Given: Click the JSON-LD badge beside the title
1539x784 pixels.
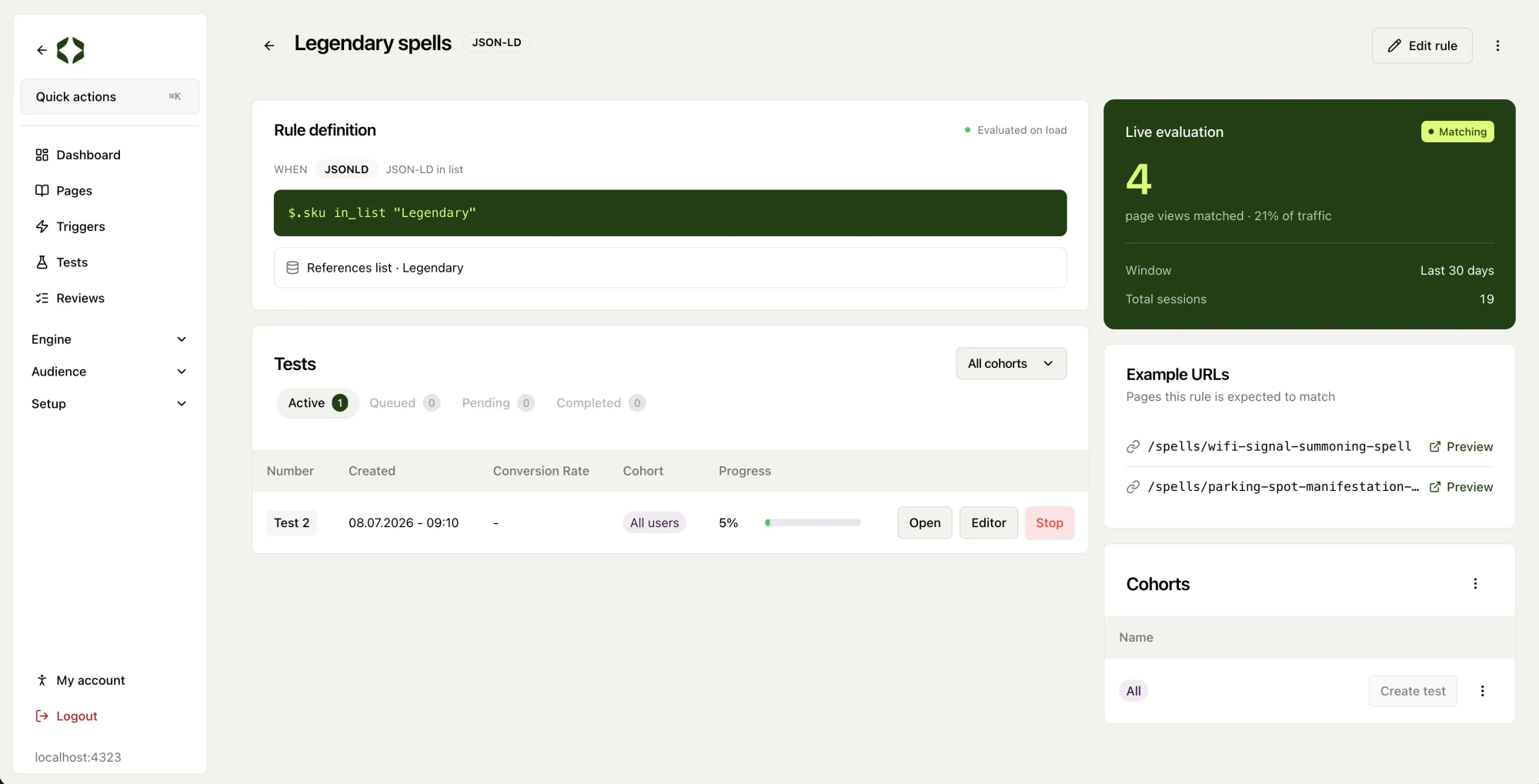Looking at the screenshot, I should tap(496, 42).
